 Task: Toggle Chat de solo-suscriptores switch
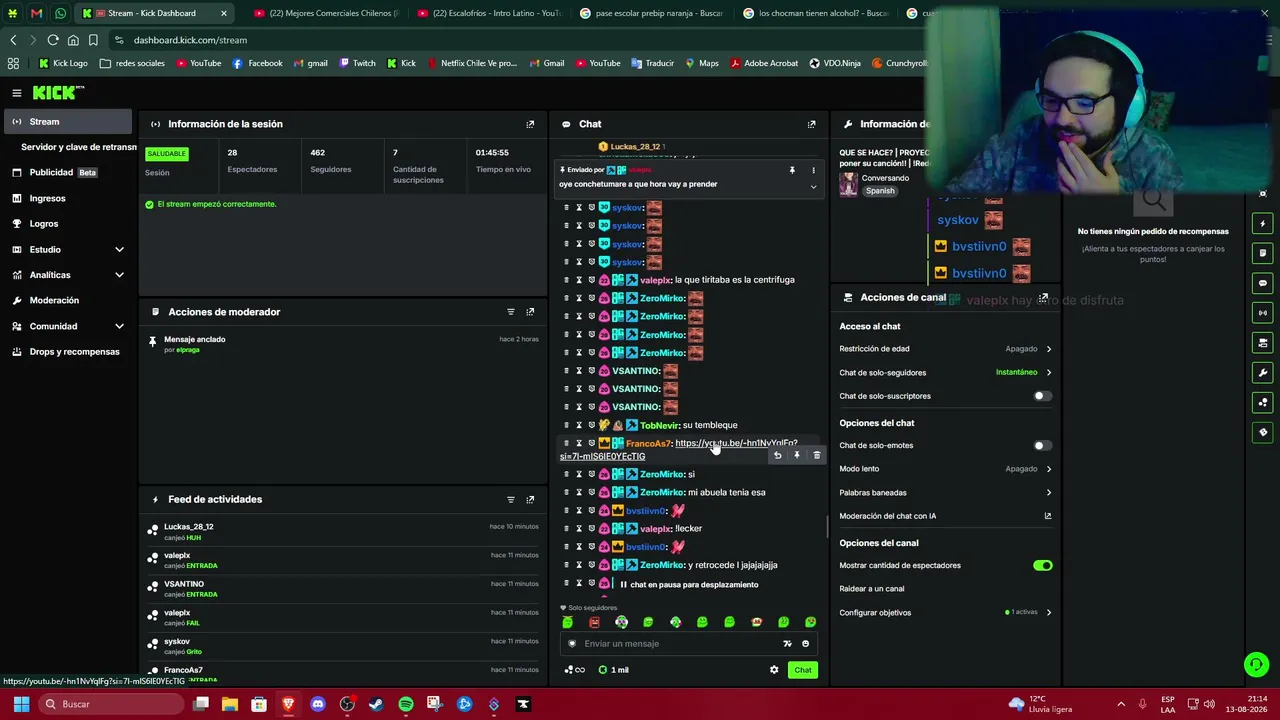(1042, 396)
